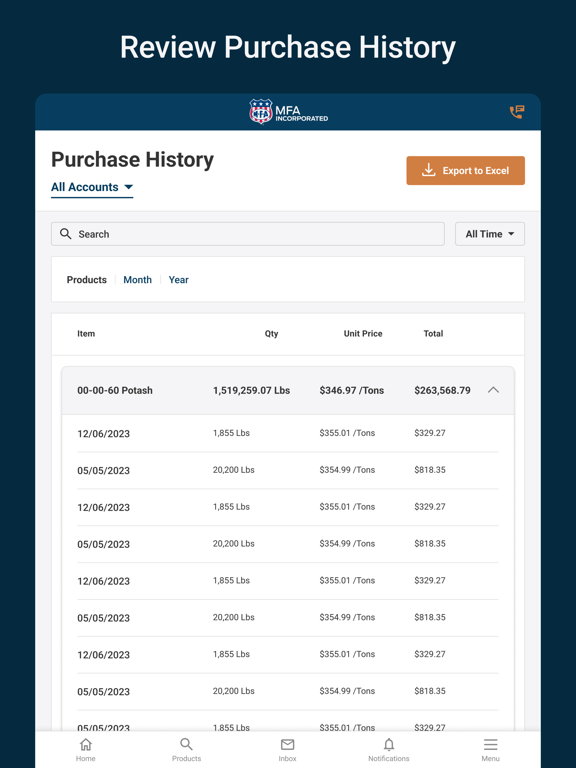Click Export to Excel button
576x768 pixels.
[x=465, y=170]
